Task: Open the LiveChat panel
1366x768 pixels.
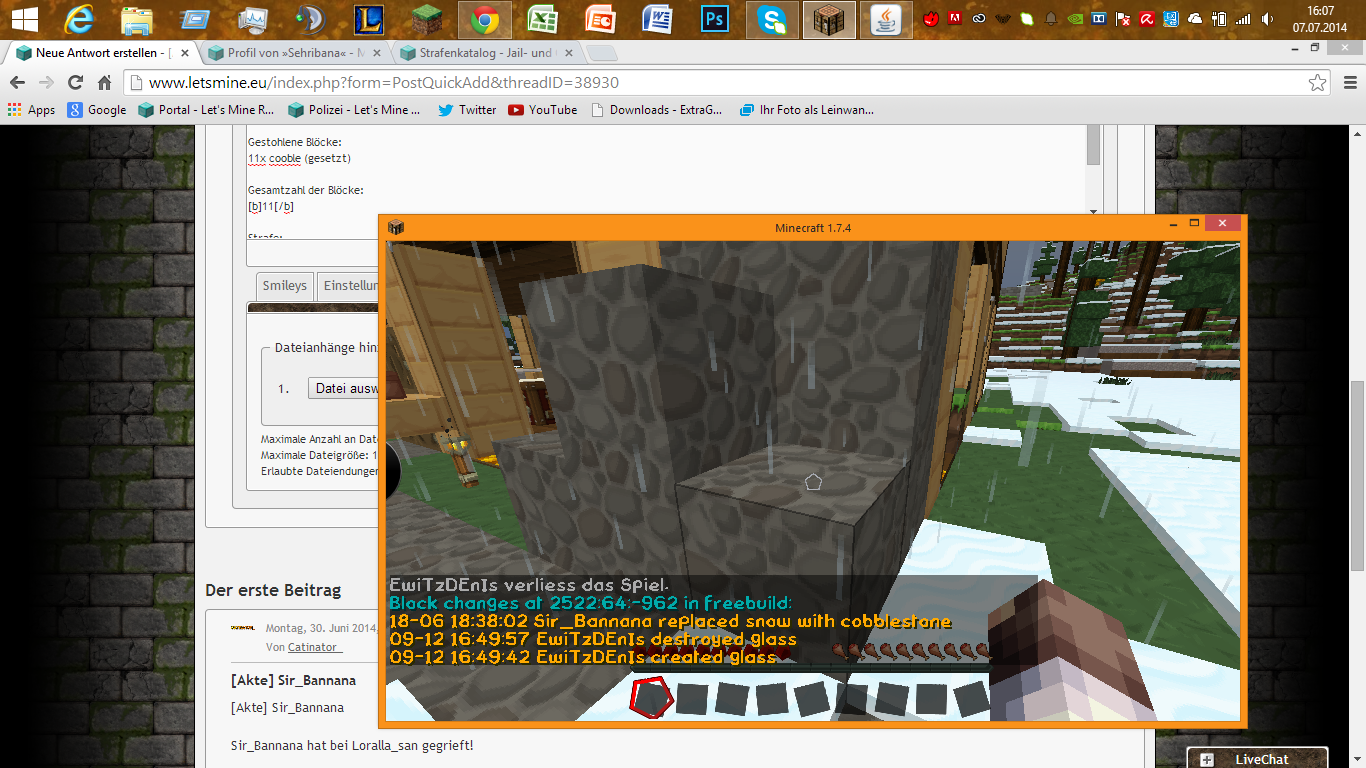Action: 1257,759
